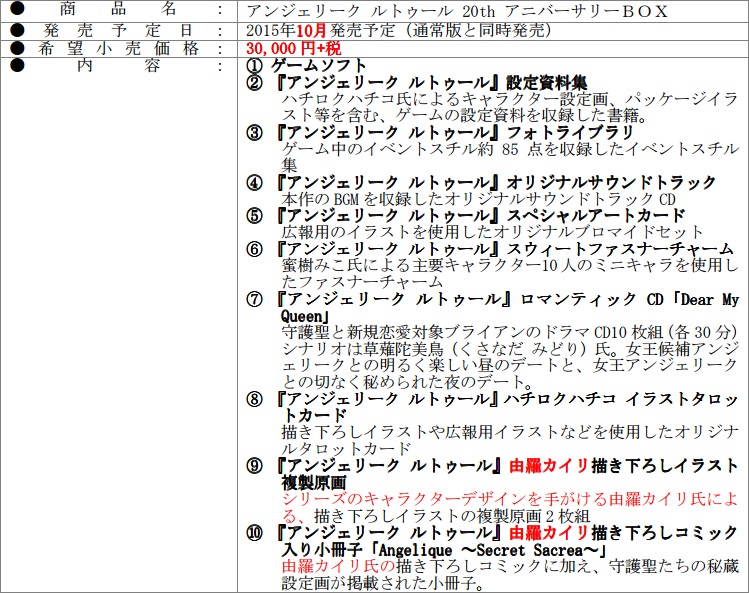Click the との切なく秘められた夜のデート line
Screen dimensions: 749x593
coord(407,382)
